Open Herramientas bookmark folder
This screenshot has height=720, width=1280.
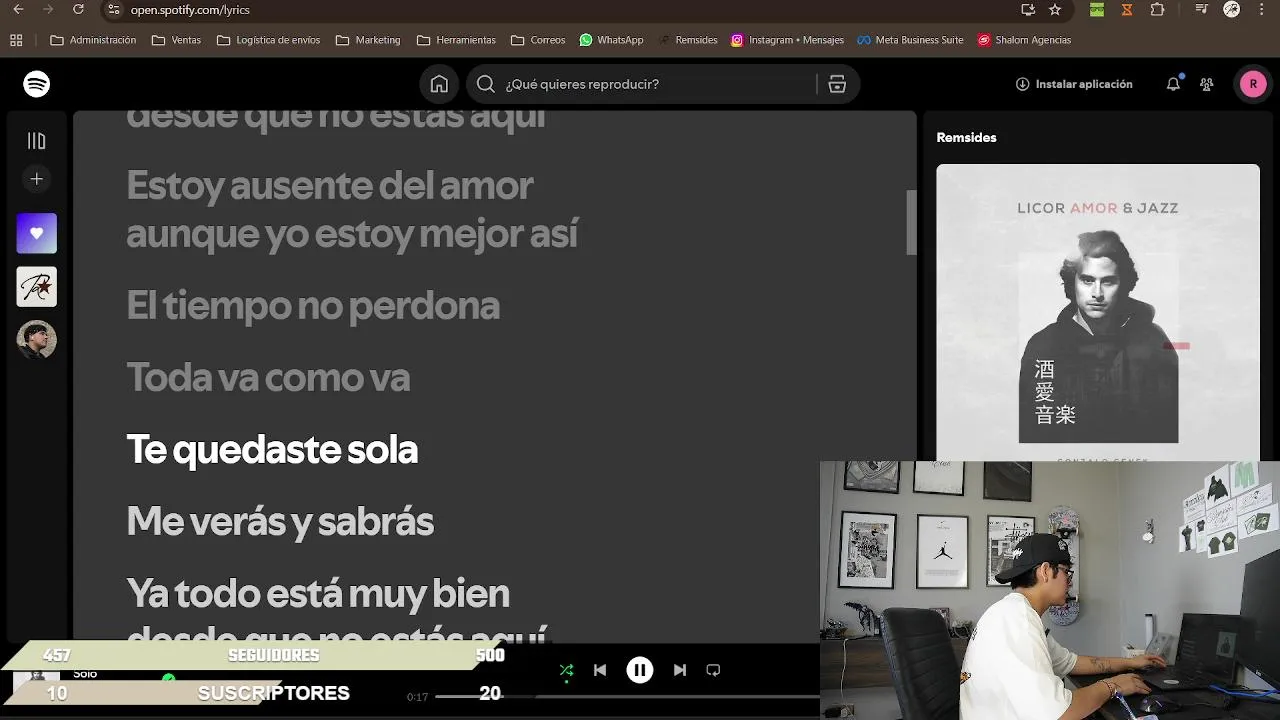coord(456,41)
